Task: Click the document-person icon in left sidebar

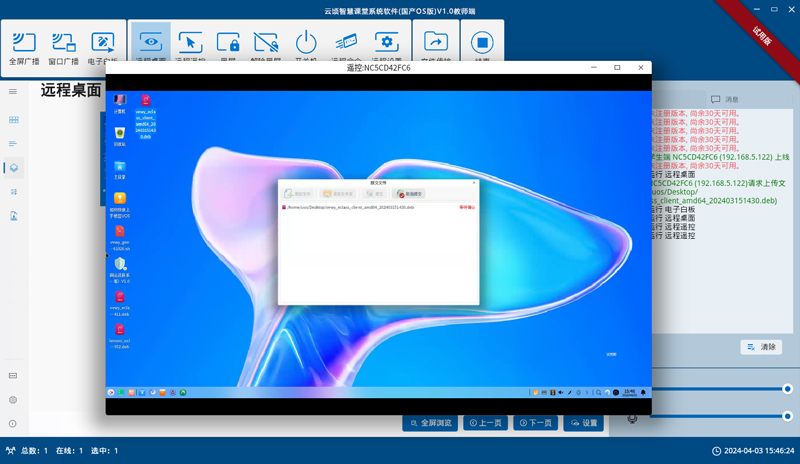Action: coord(14,216)
